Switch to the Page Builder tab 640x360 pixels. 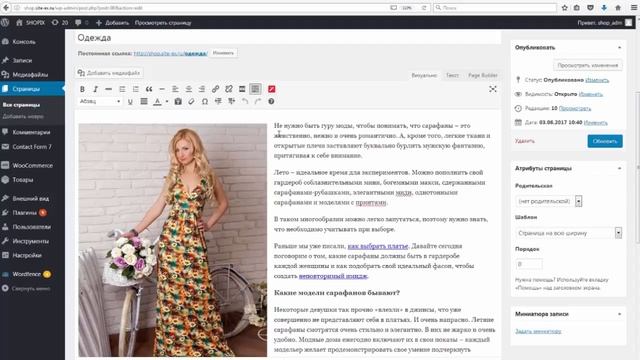click(482, 76)
